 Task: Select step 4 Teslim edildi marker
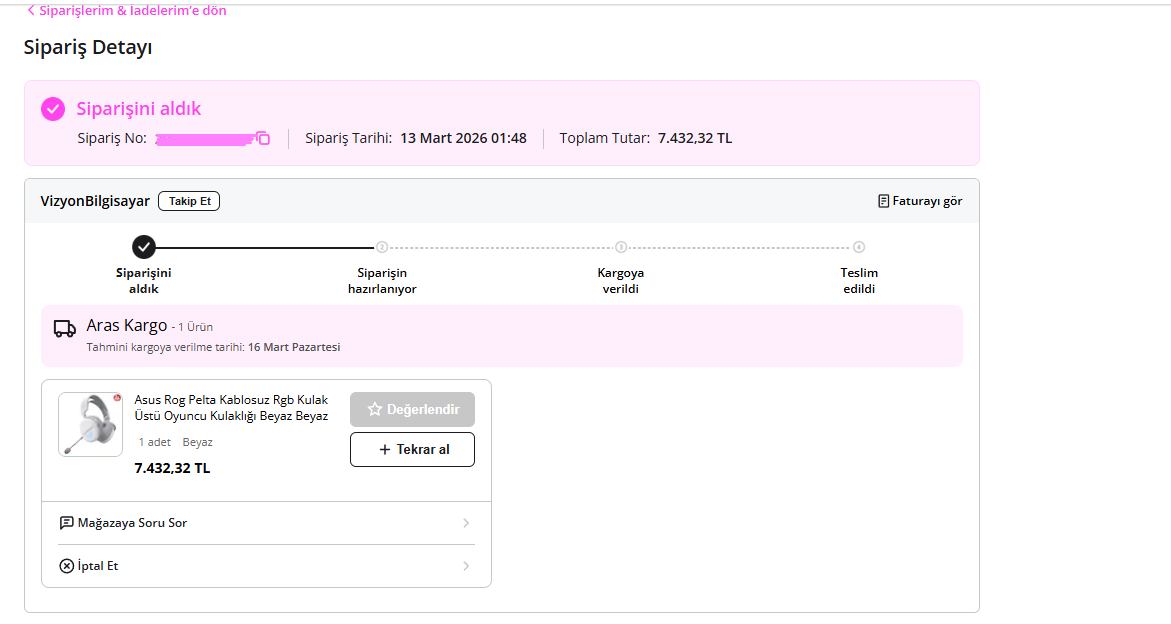point(859,247)
